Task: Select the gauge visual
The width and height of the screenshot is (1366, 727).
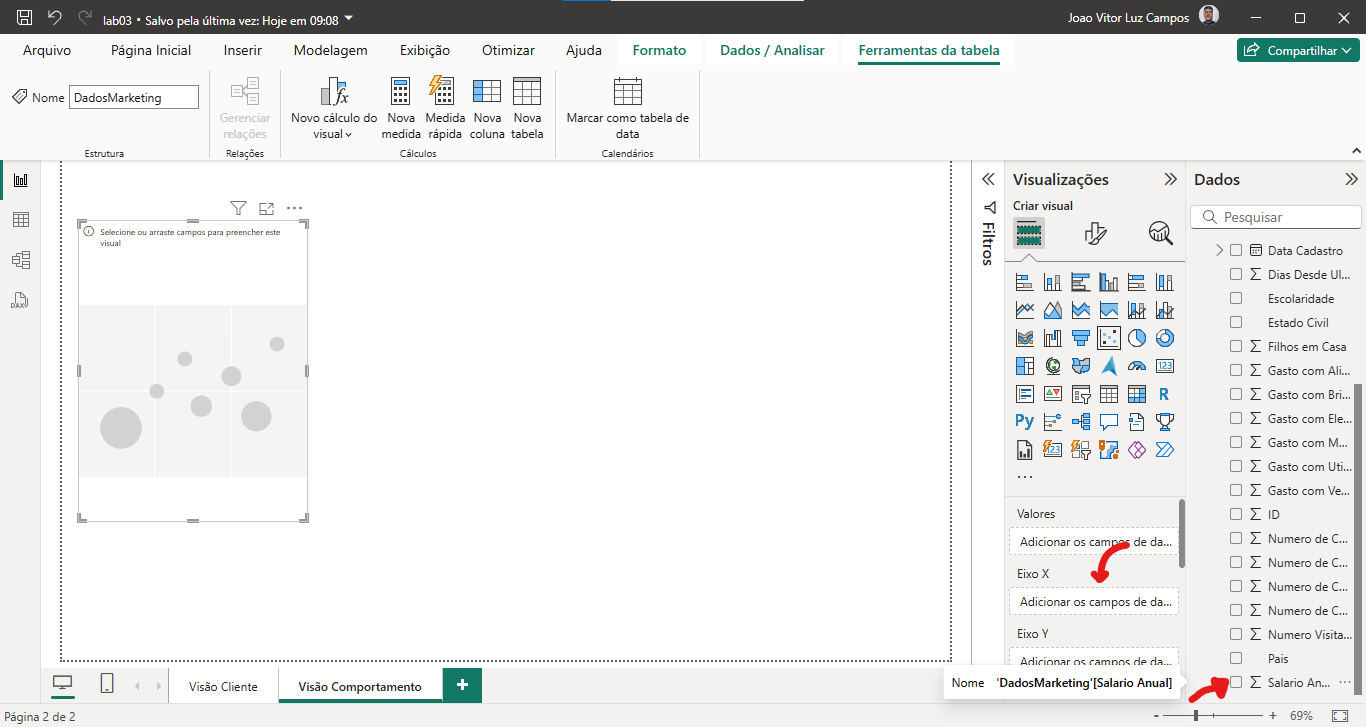Action: click(1137, 366)
